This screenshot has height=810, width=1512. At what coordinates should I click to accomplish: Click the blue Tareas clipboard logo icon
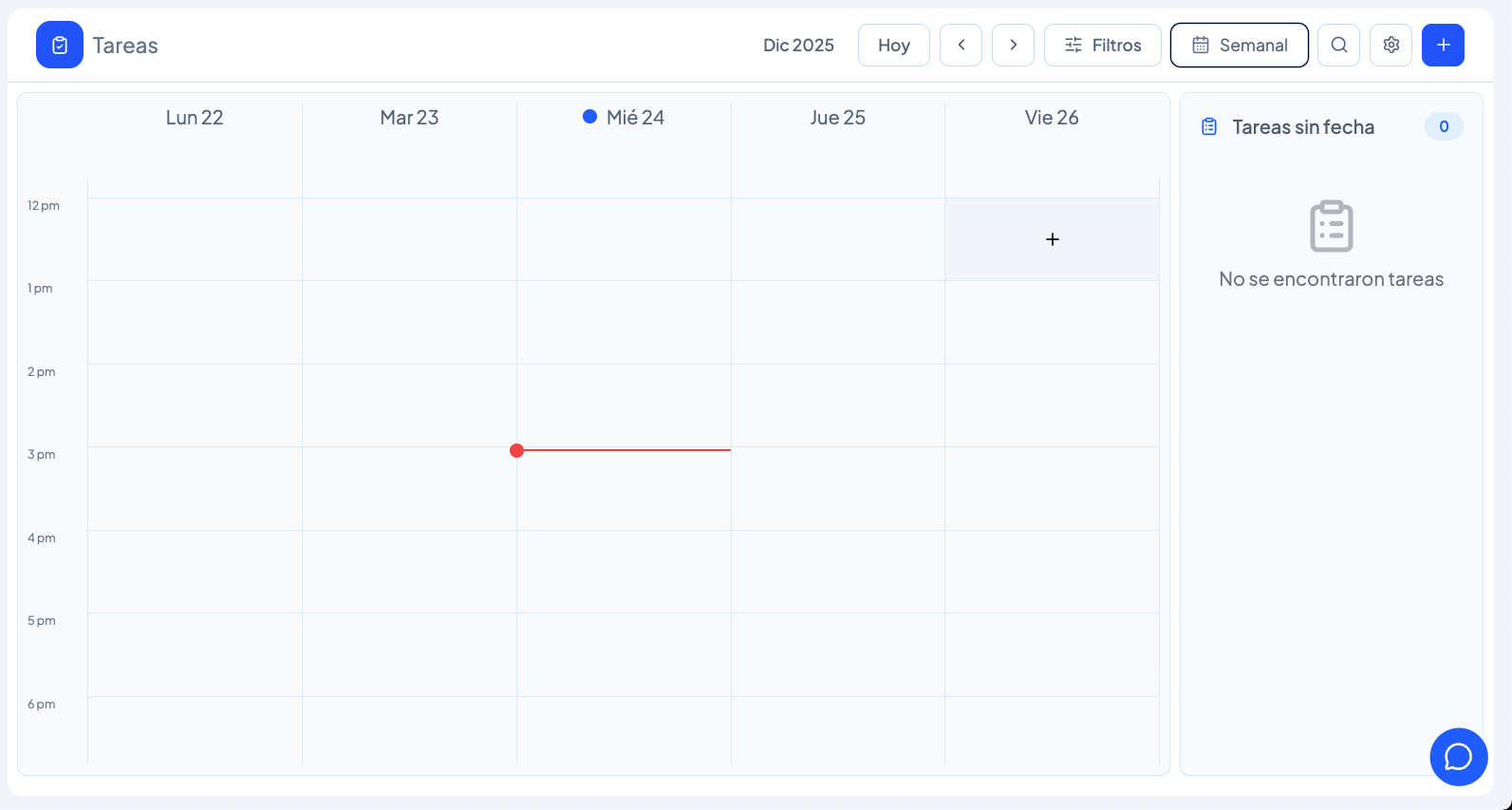[x=60, y=45]
